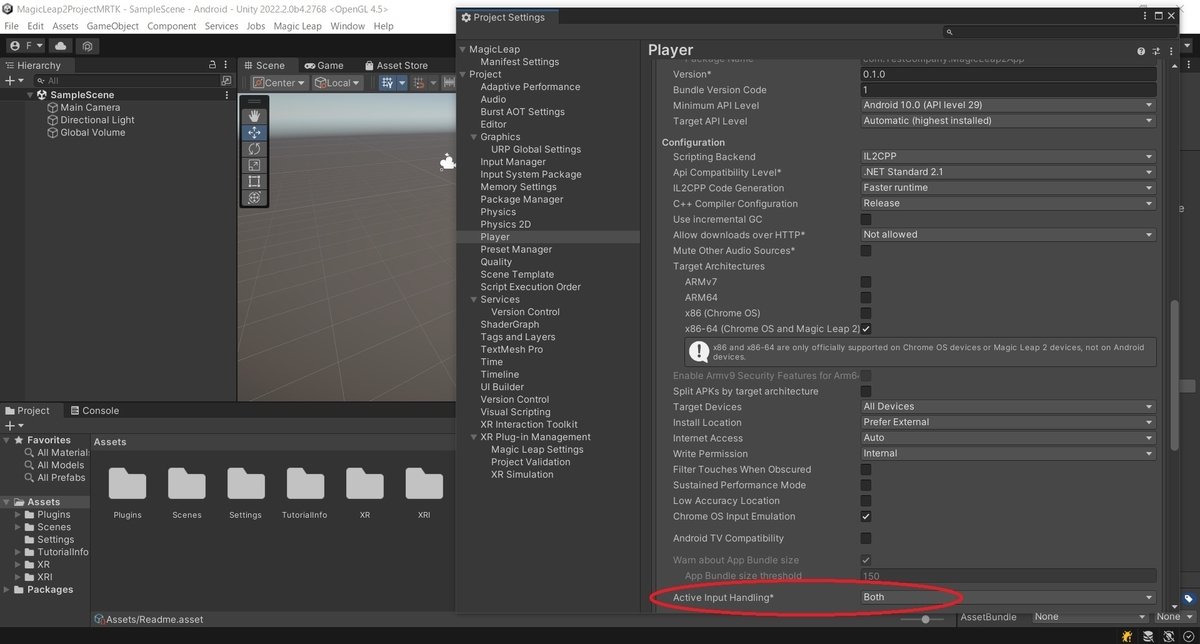Image resolution: width=1200 pixels, height=644 pixels.
Task: Select the Hand view tool in Scene
Action: click(x=254, y=116)
